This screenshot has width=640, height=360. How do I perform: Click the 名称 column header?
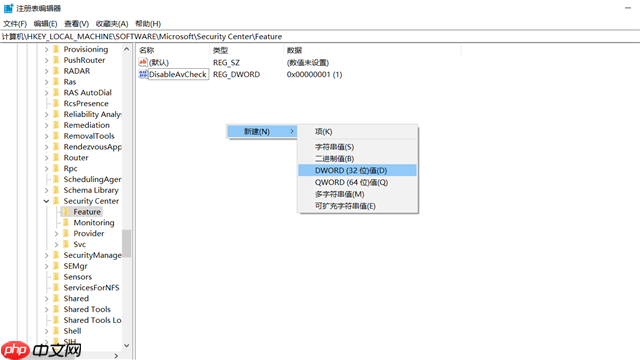click(173, 50)
